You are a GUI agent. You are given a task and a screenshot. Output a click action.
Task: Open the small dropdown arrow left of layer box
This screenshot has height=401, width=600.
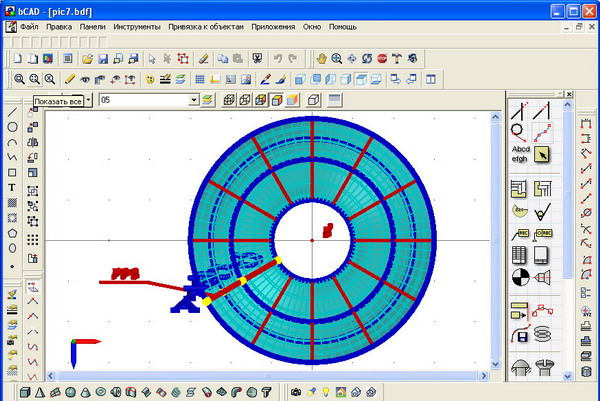88,100
